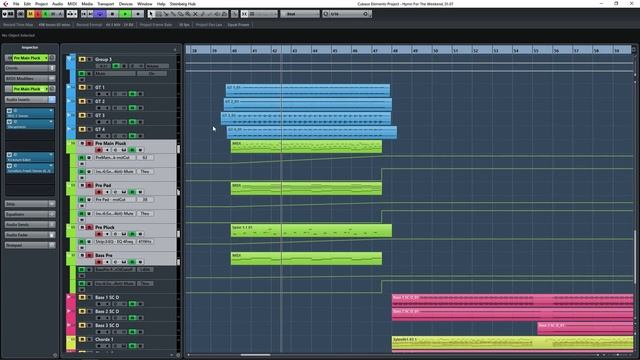Open the Steinberg Hub menu
The width and height of the screenshot is (640, 360).
[183, 4]
